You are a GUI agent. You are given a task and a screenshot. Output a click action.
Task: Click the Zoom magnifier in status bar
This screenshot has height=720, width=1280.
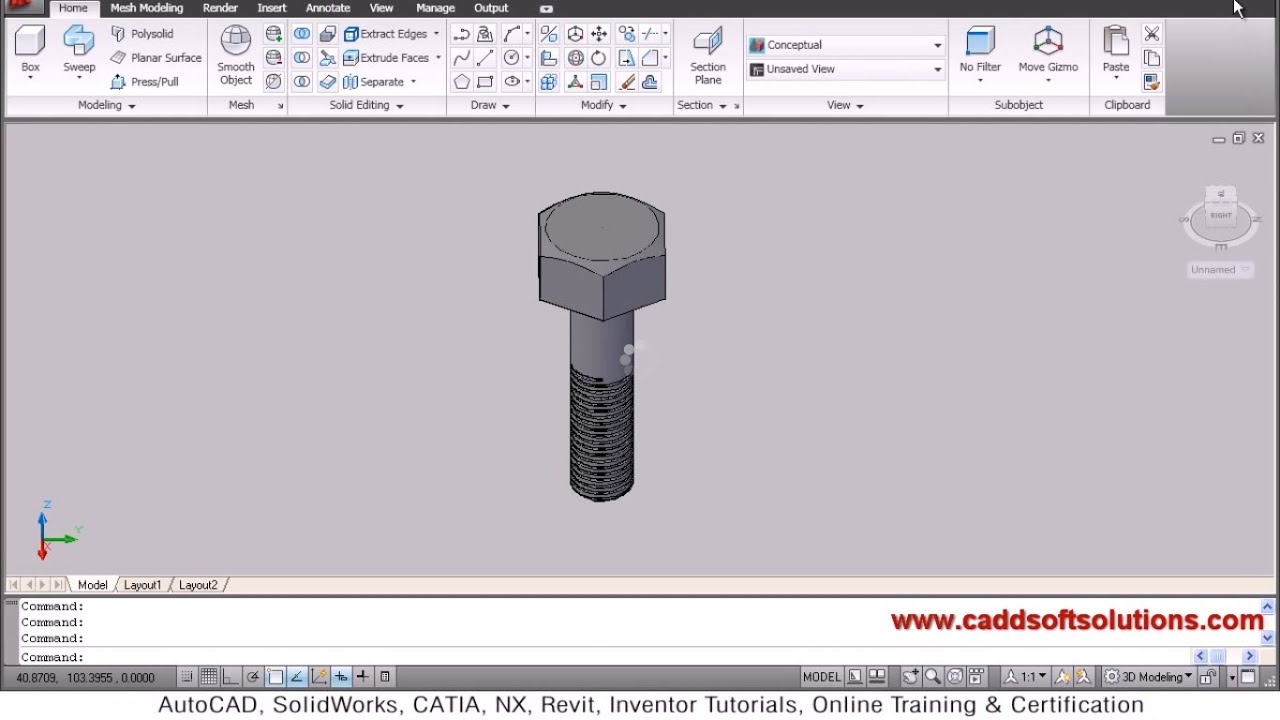(x=932, y=677)
